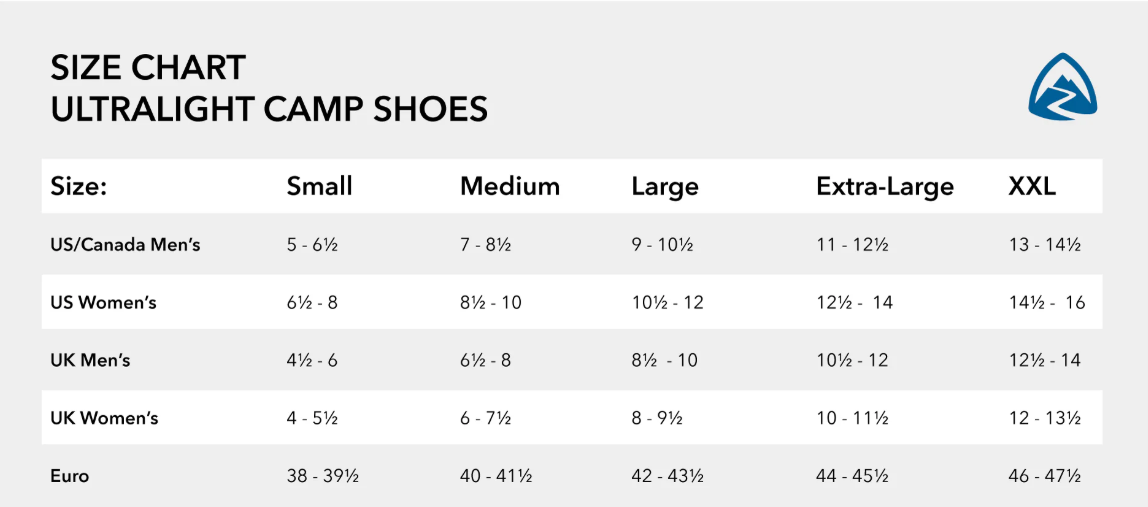Click the Size Chart Ultralight Camp Shoes title
Viewport: 1148px width, 507px height.
269,88
